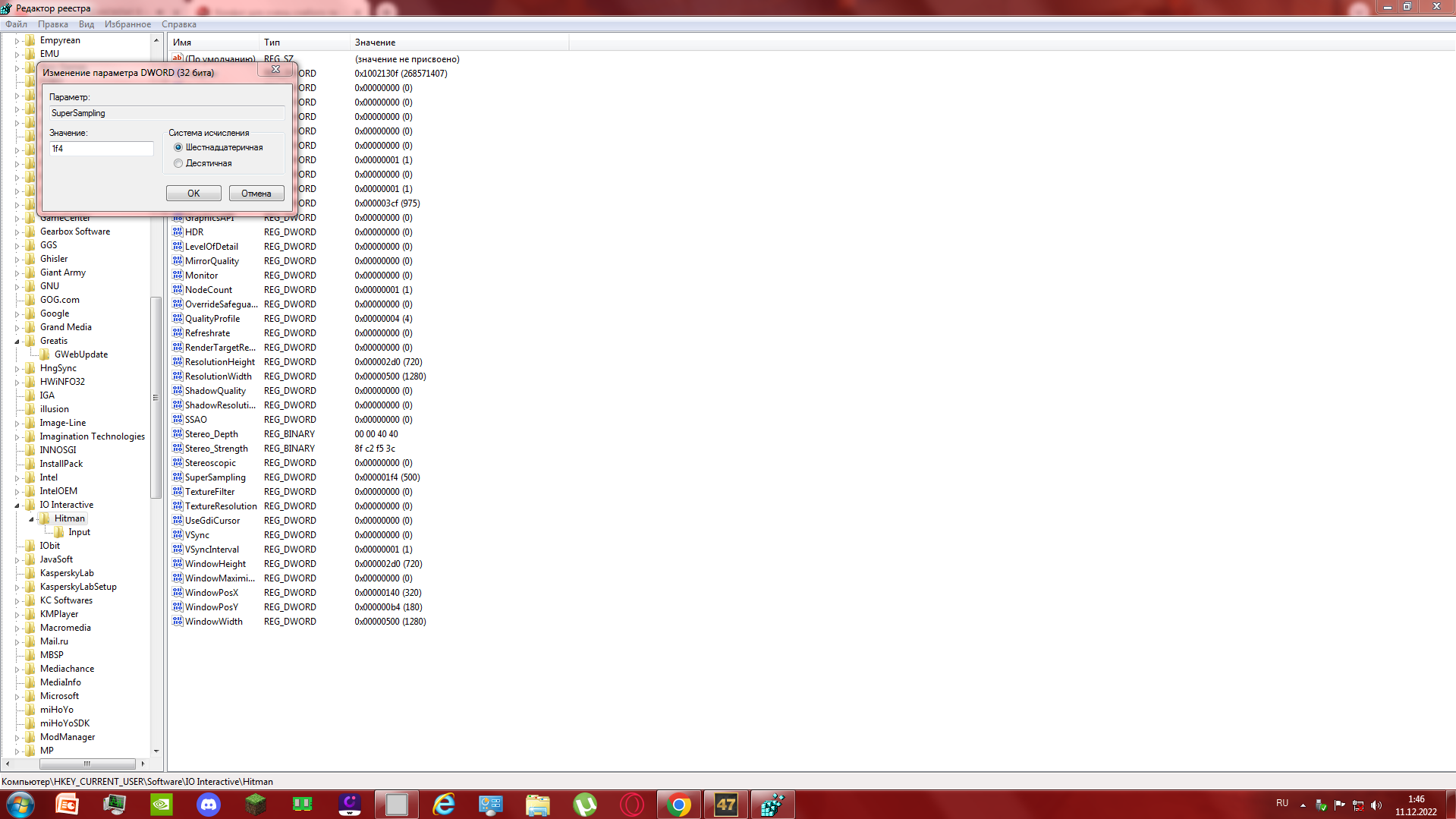The width and height of the screenshot is (1456, 819).
Task: Expand the Microsoft tree node
Action: (17, 697)
